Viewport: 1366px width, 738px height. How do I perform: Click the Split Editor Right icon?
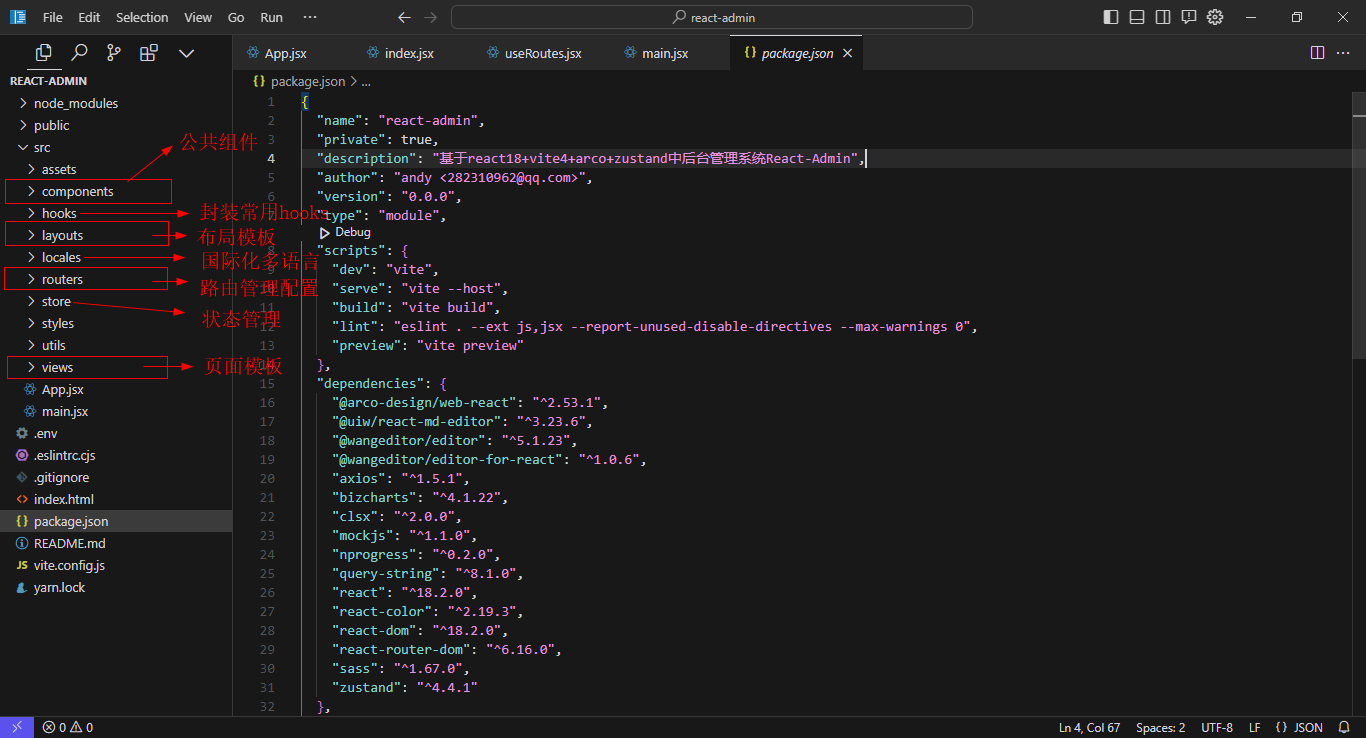[1317, 53]
